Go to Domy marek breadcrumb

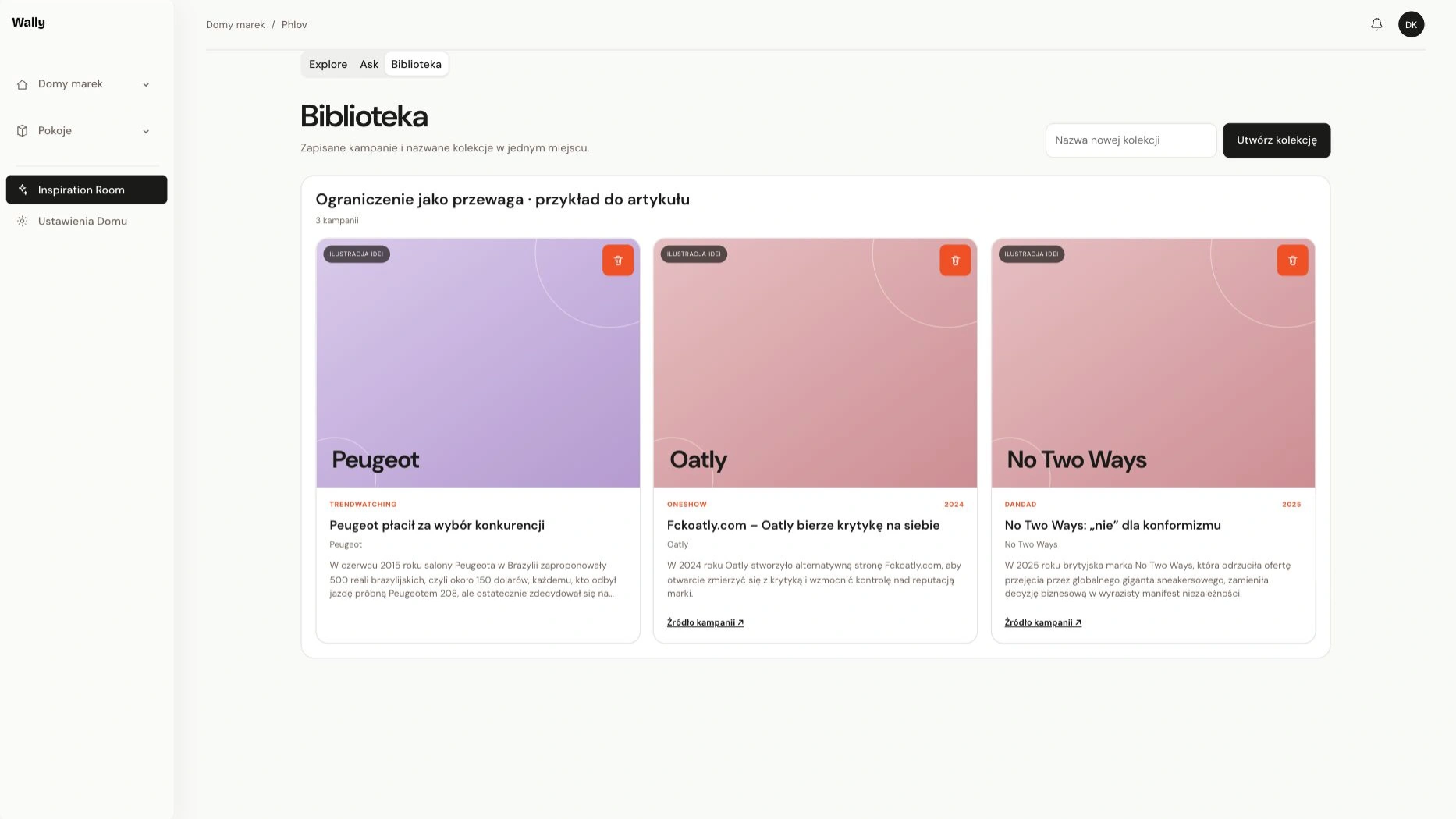tap(235, 25)
